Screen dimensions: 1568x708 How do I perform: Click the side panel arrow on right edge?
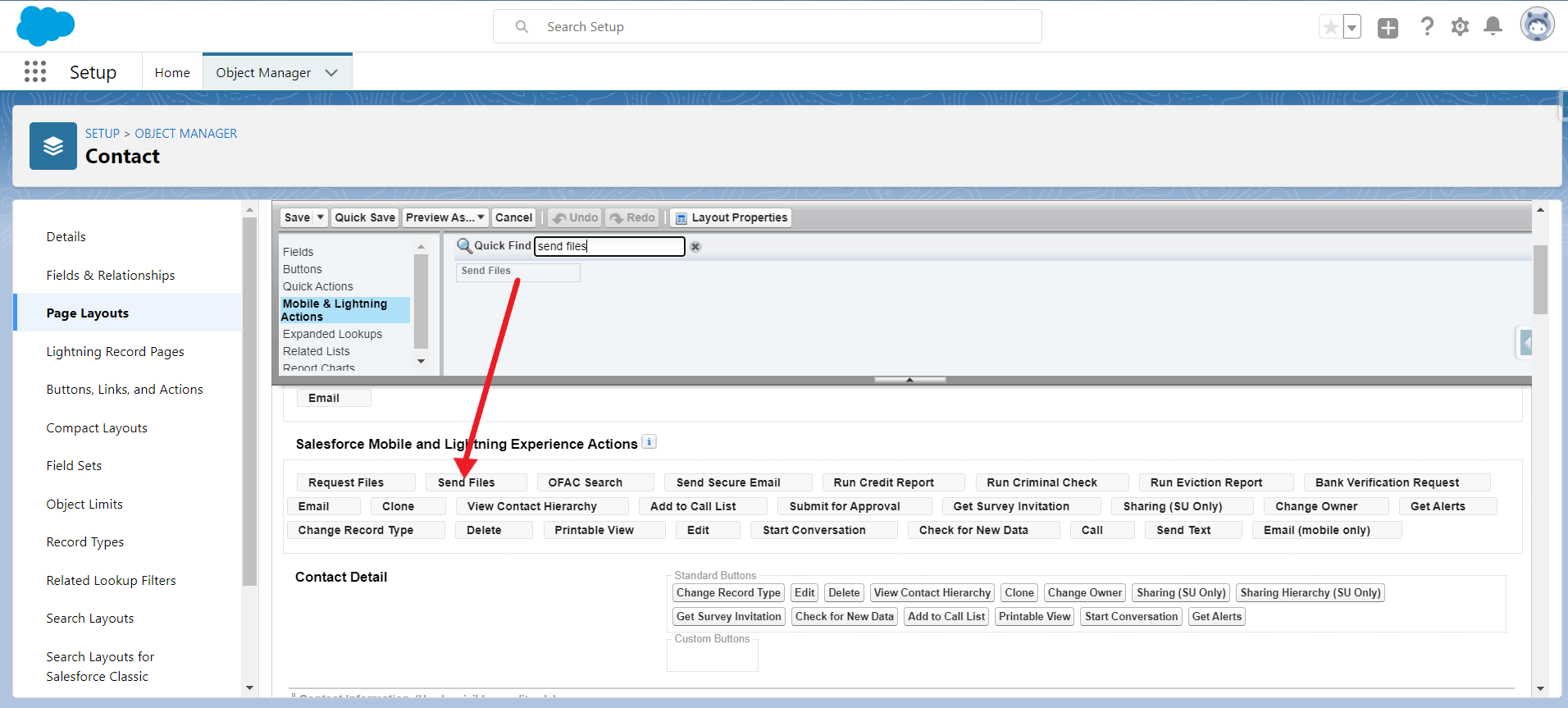(1525, 342)
